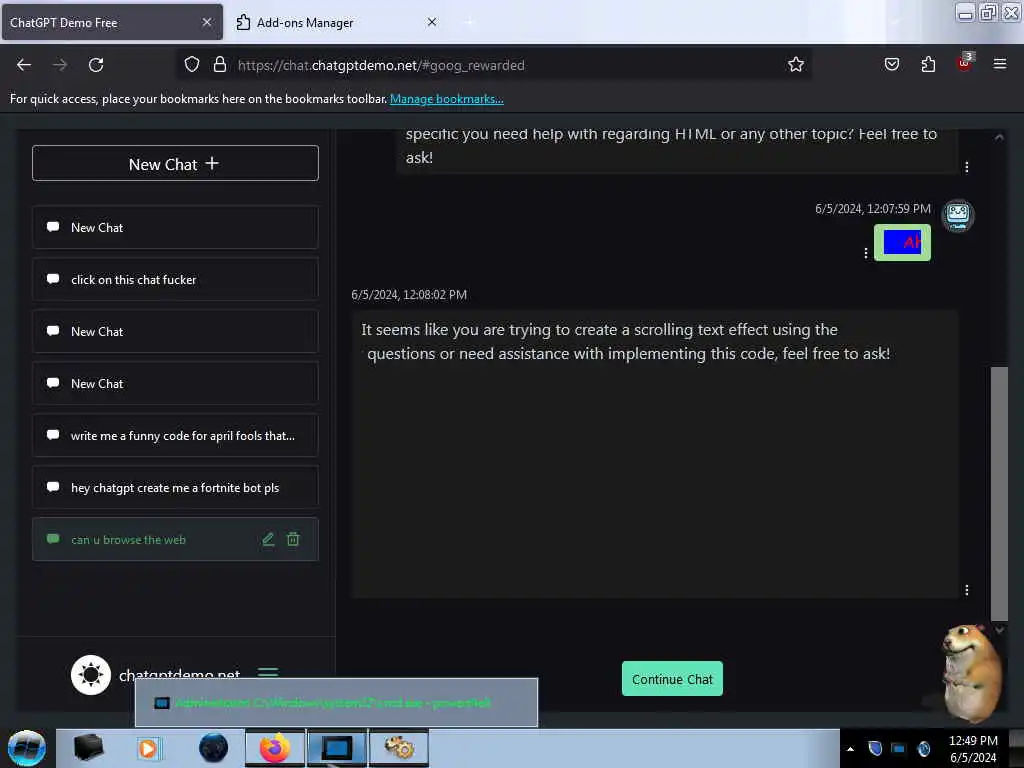Open the Windows Start orb
1024x768 pixels.
point(27,748)
